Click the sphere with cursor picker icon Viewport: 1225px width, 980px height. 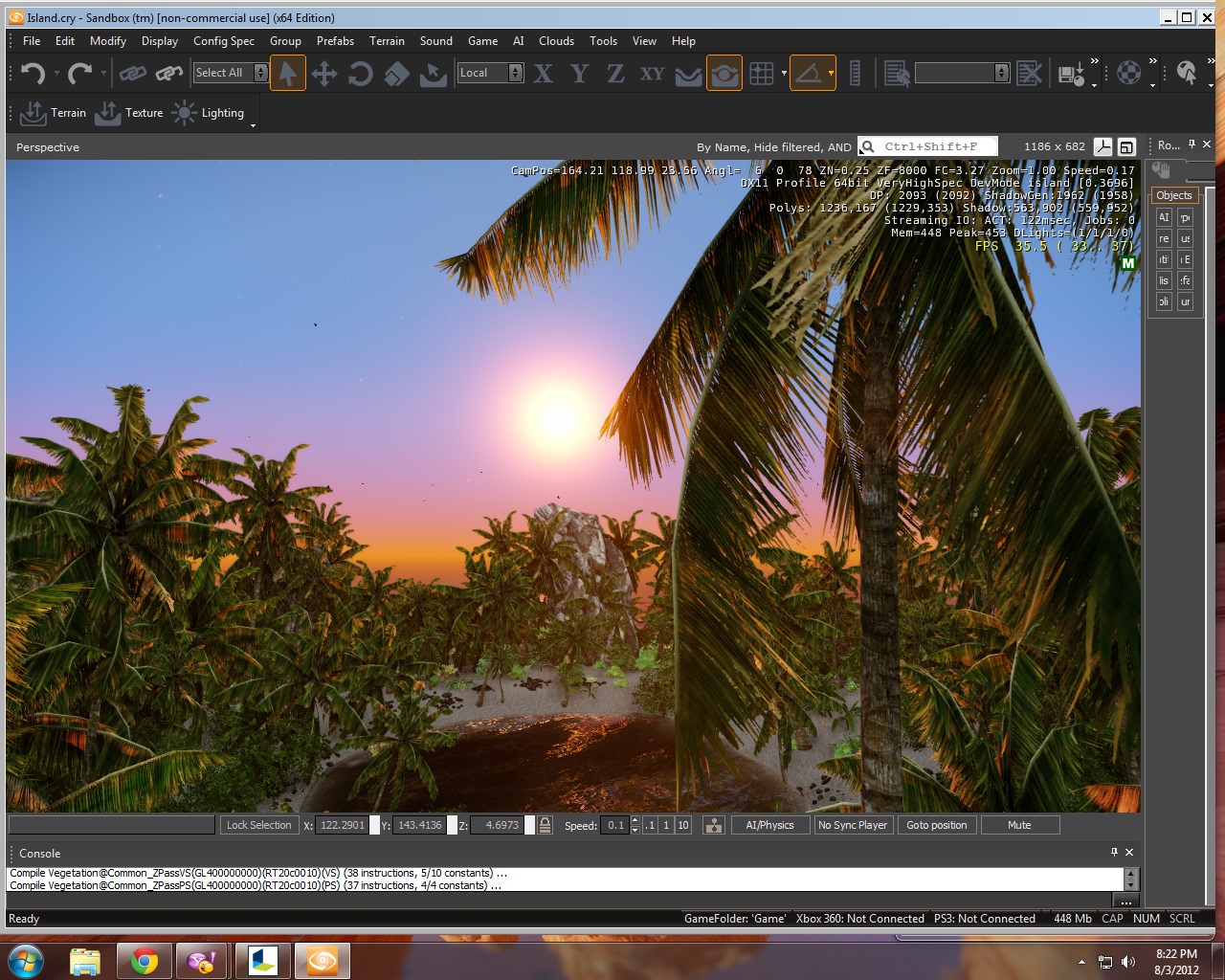[1187, 73]
